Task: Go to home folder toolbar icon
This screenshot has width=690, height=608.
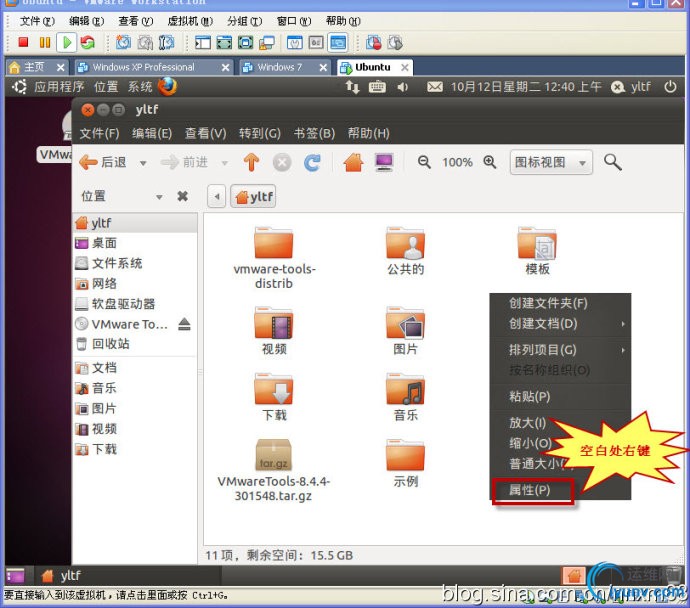Action: [353, 162]
